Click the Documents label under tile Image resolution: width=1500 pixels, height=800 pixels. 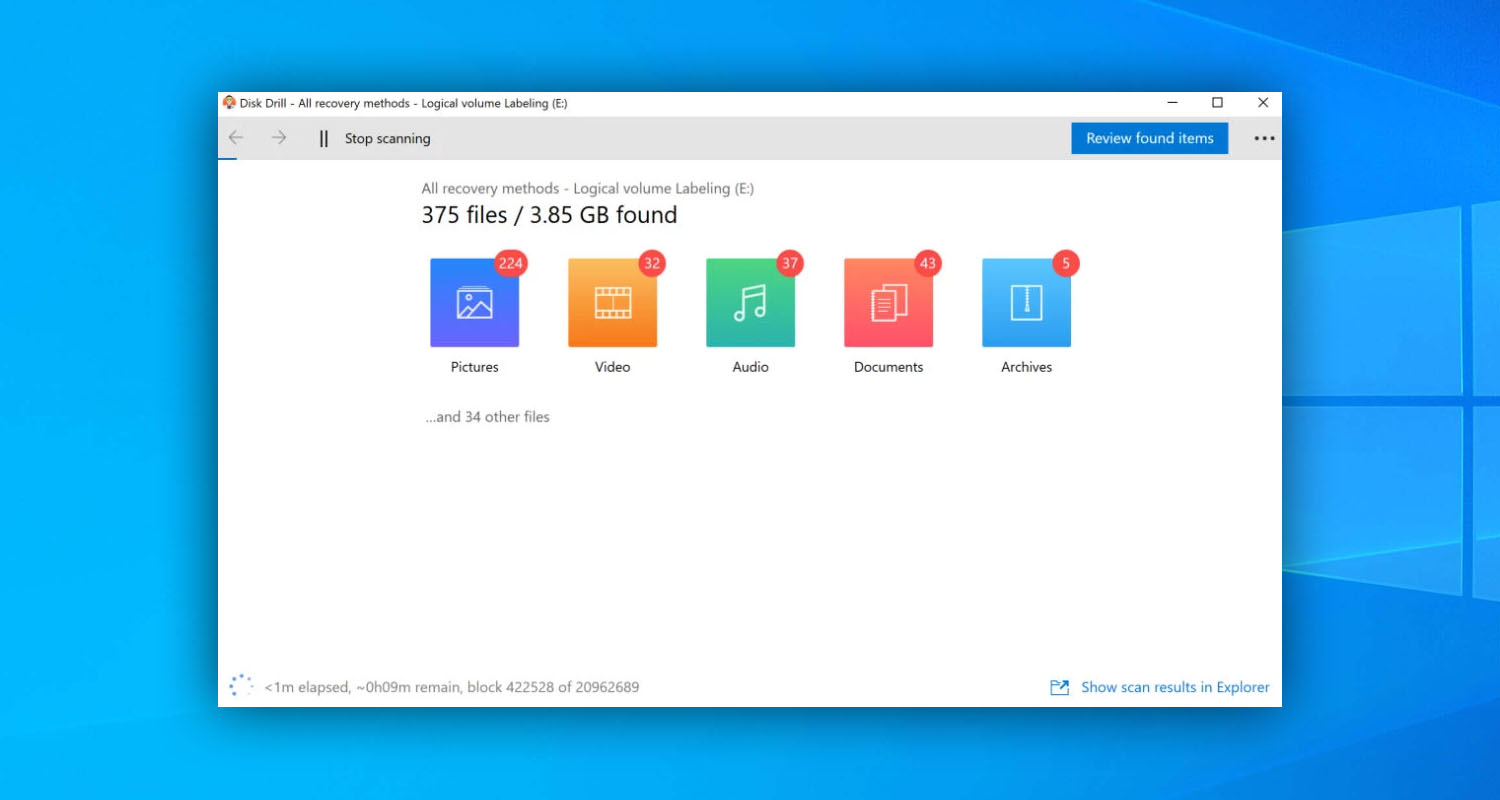(x=888, y=367)
